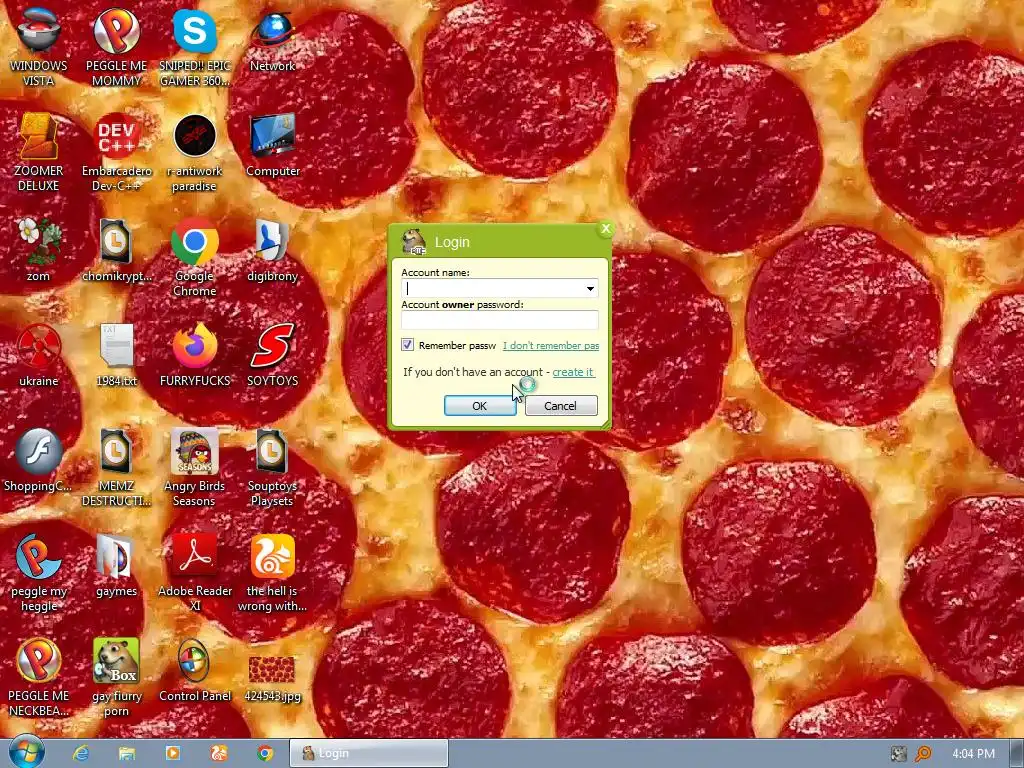This screenshot has height=768, width=1024.
Task: Click the peggle my heggle icon
Action: pyautogui.click(x=38, y=572)
